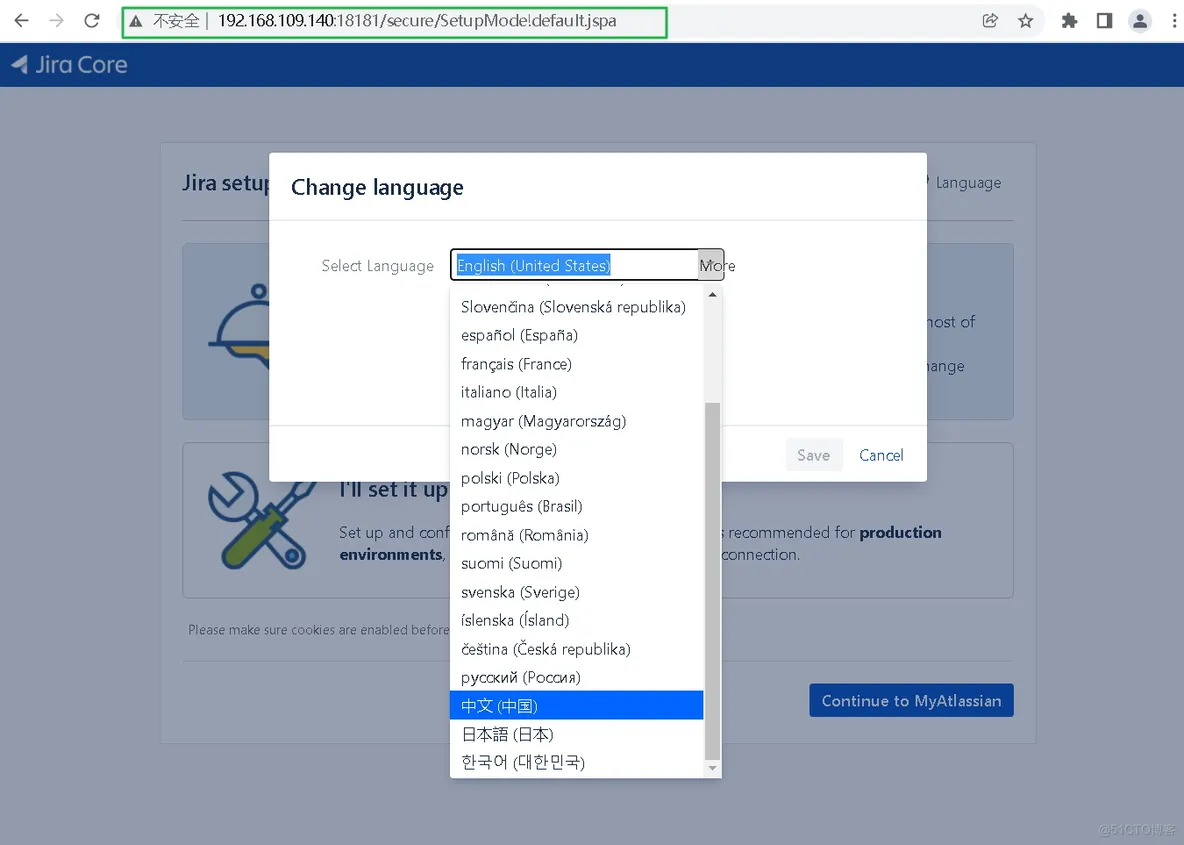Click the Jira Core logo
The height and width of the screenshot is (845, 1184).
pos(69,65)
